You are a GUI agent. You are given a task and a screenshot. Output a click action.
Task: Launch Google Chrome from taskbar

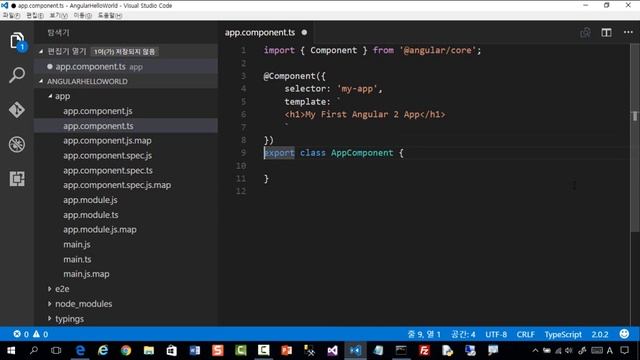pyautogui.click(x=126, y=351)
